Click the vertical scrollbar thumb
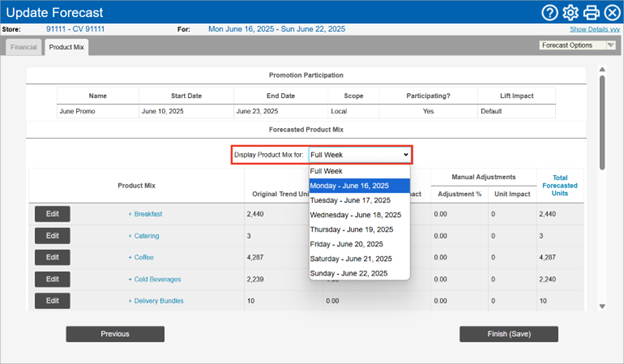The image size is (624, 364). 603,123
